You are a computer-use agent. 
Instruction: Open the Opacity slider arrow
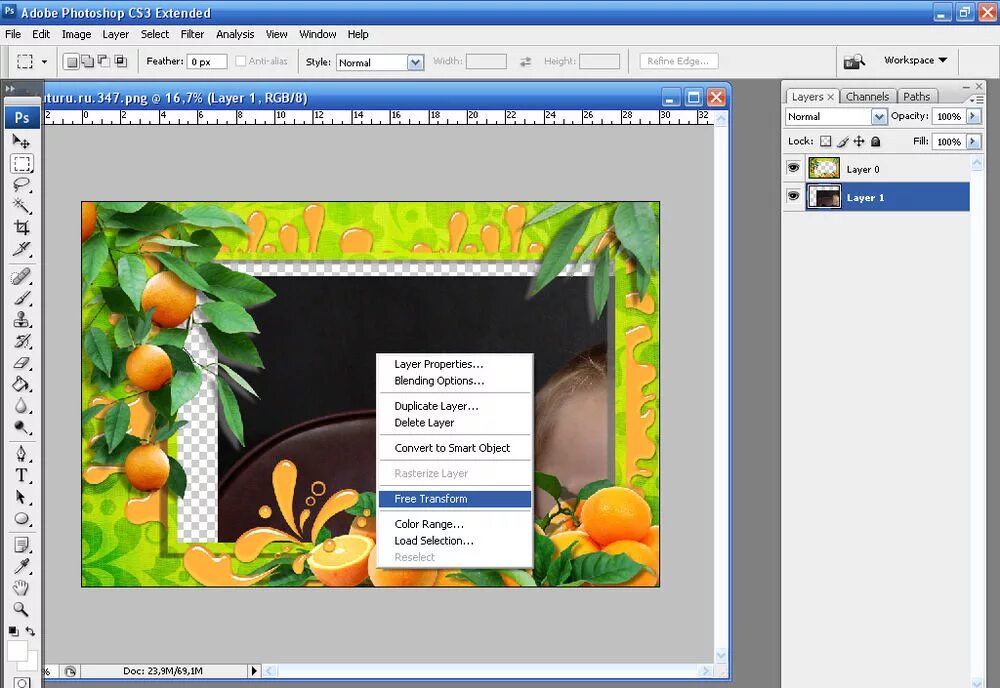pos(973,116)
